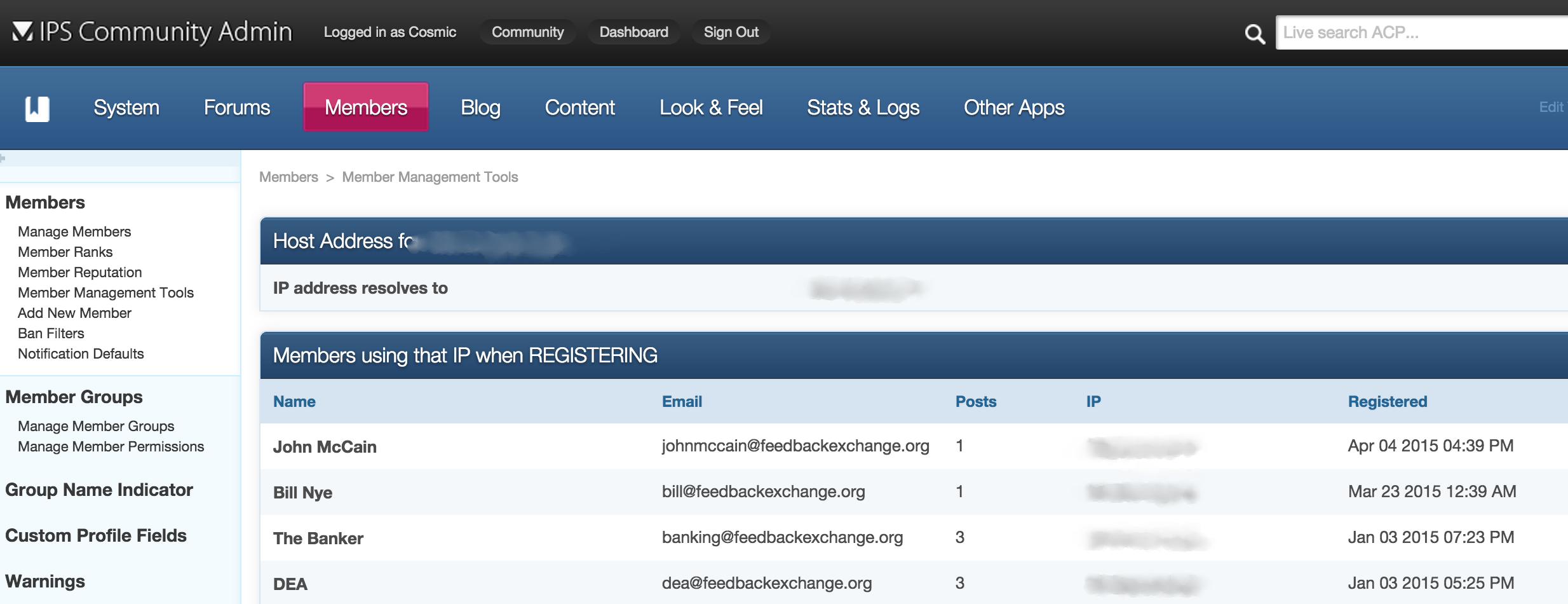Sort by the Posts column header
Screen dimensions: 1568x604
coord(976,401)
